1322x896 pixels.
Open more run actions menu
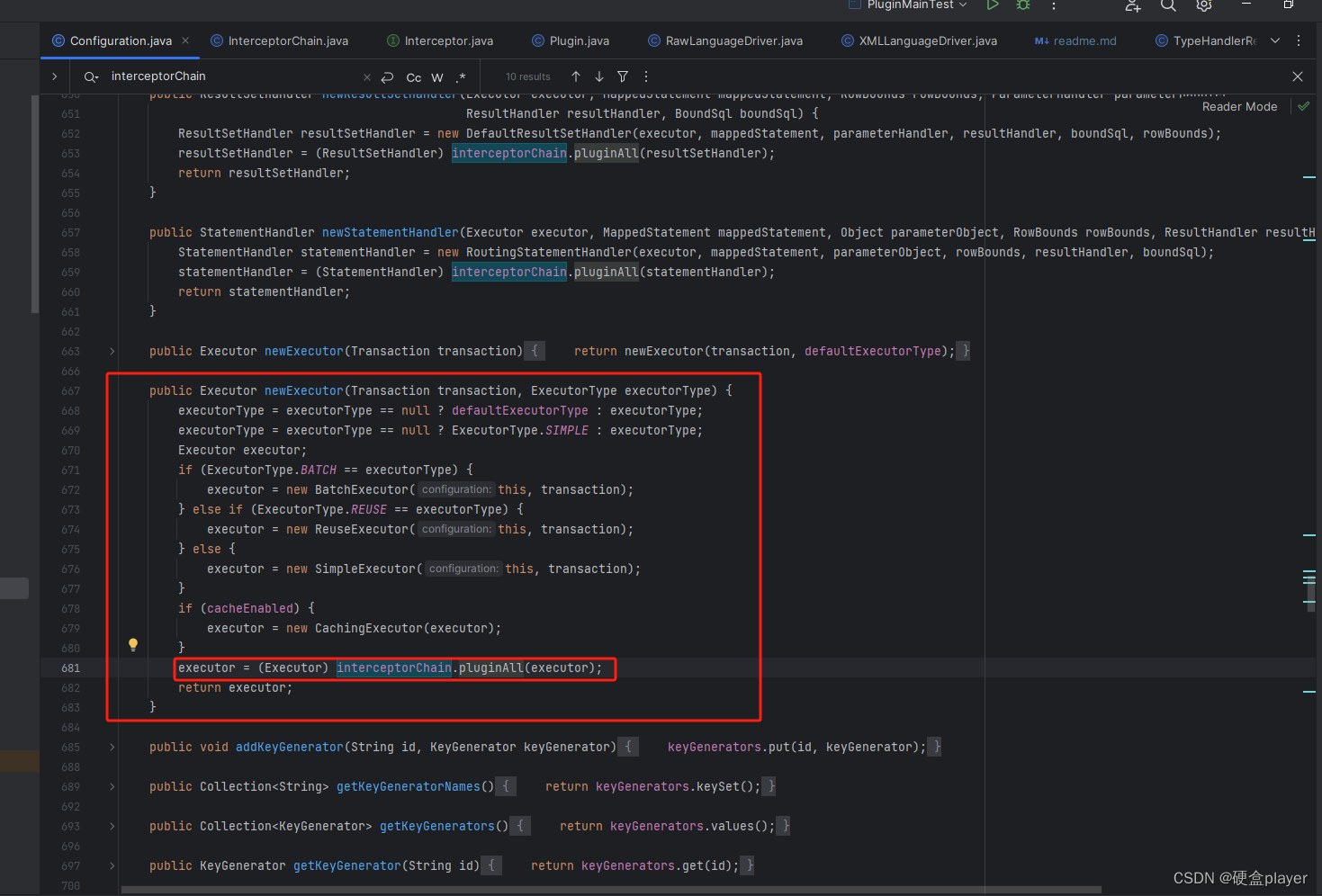coord(1054,5)
